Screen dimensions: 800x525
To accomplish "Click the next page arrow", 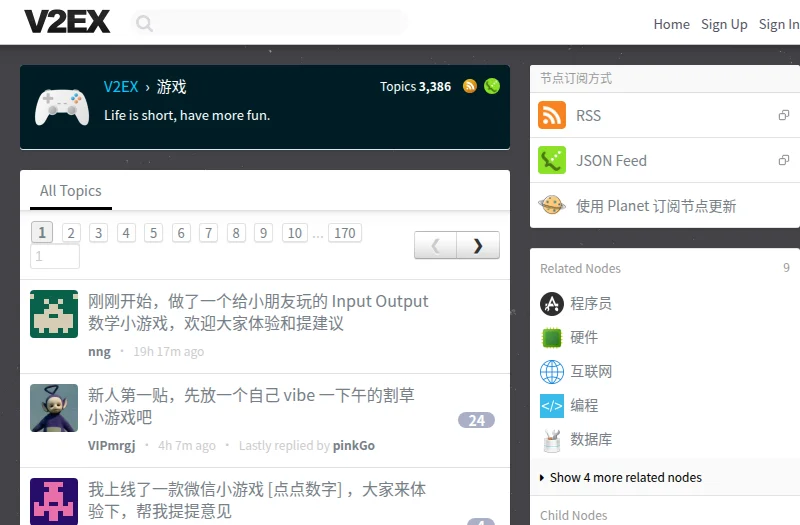I will click(x=478, y=245).
